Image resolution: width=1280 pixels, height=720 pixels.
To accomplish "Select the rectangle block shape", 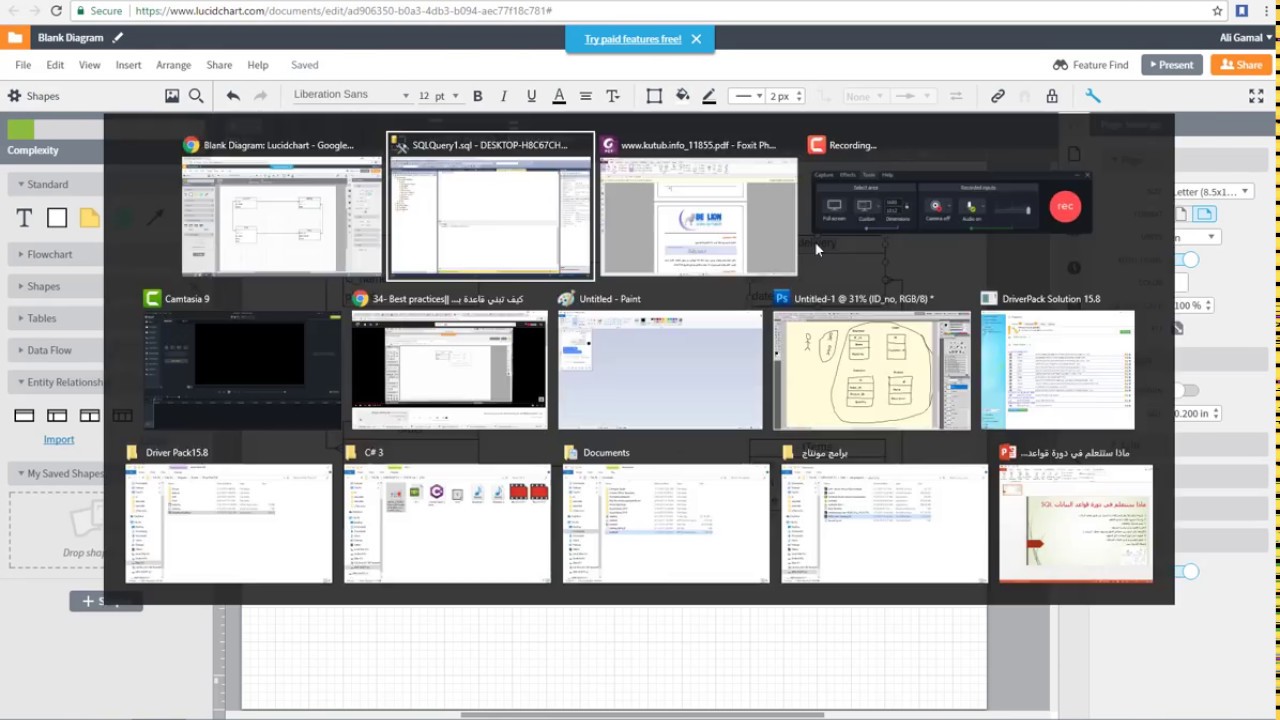I will click(x=57, y=218).
